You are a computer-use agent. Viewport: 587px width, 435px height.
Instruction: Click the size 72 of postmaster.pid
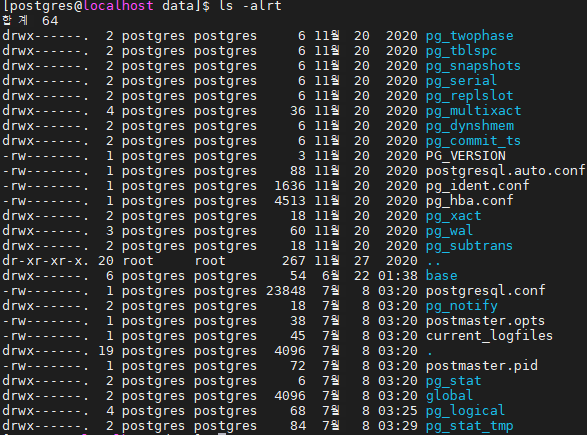click(298, 366)
